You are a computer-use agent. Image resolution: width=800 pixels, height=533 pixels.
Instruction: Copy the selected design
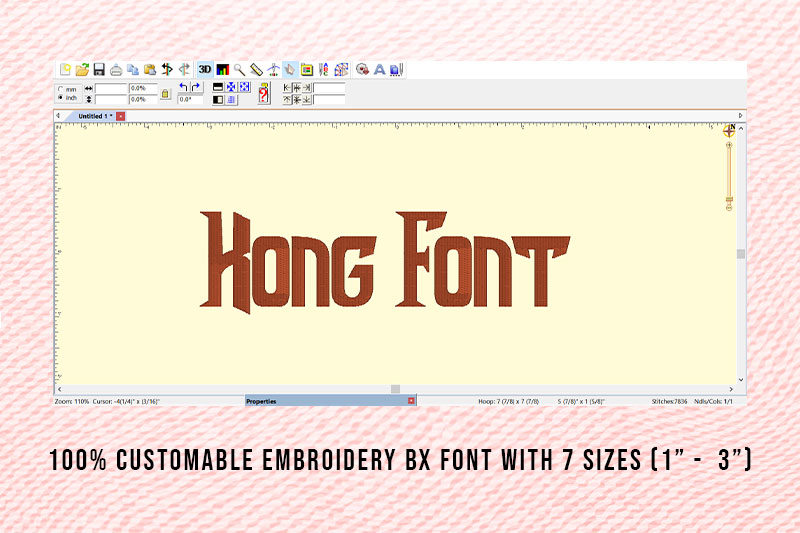tap(133, 69)
